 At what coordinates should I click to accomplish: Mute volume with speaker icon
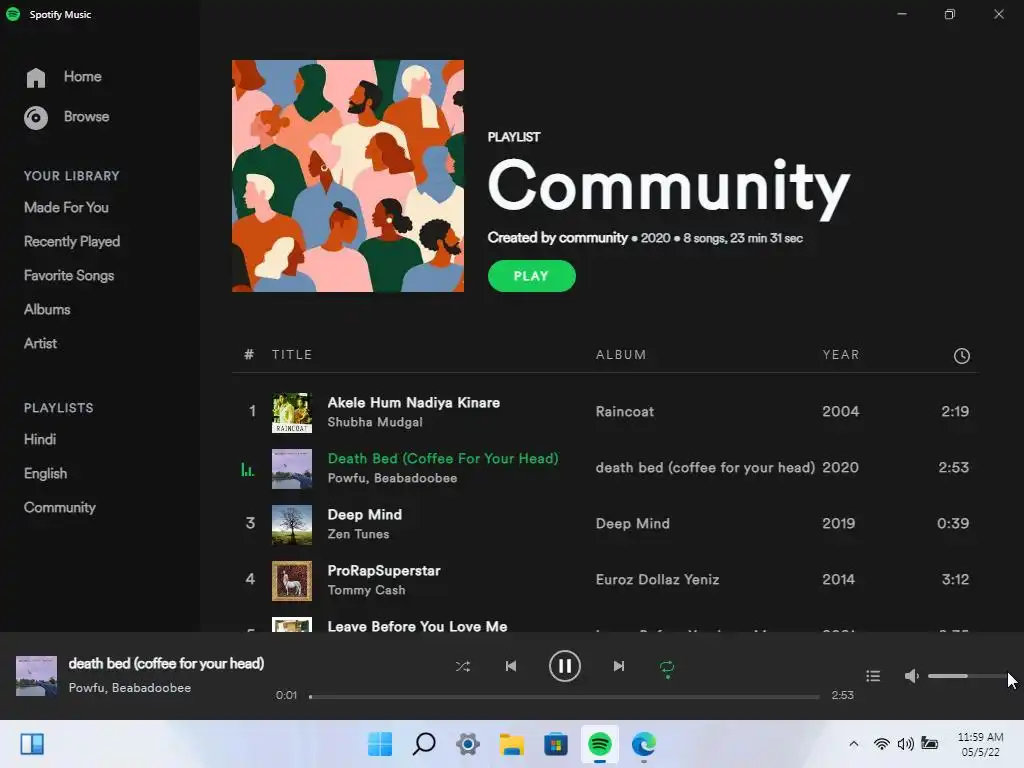[x=912, y=676]
